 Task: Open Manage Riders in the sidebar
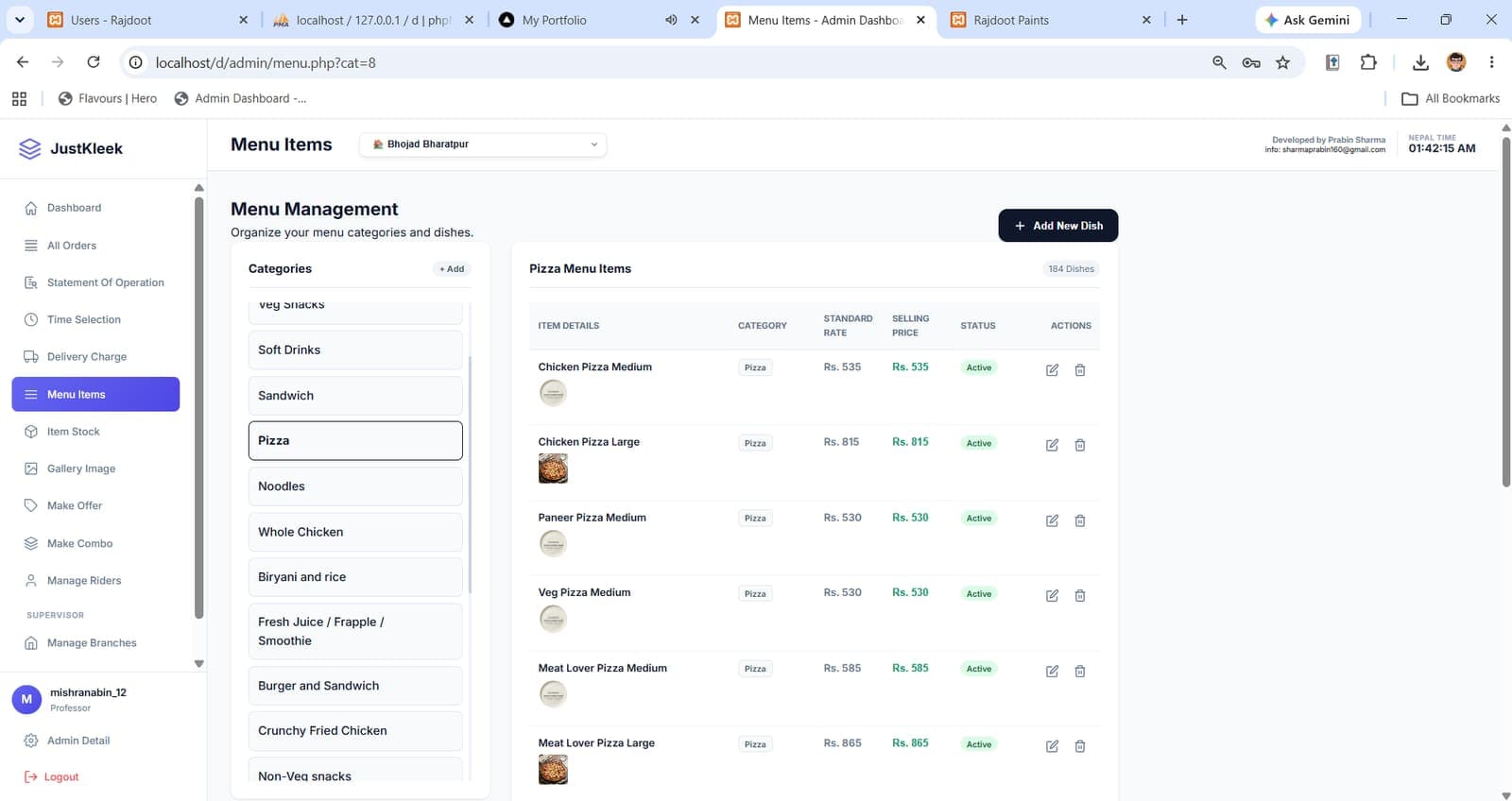click(x=95, y=581)
